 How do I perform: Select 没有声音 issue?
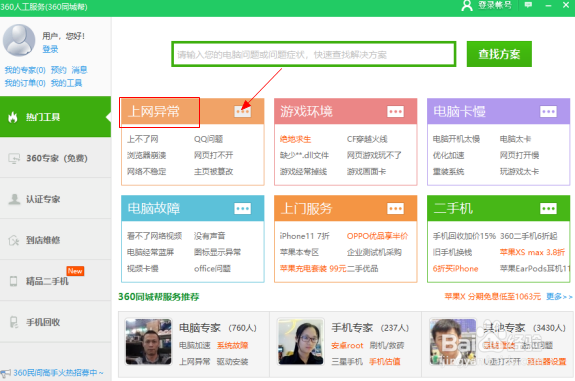209,236
